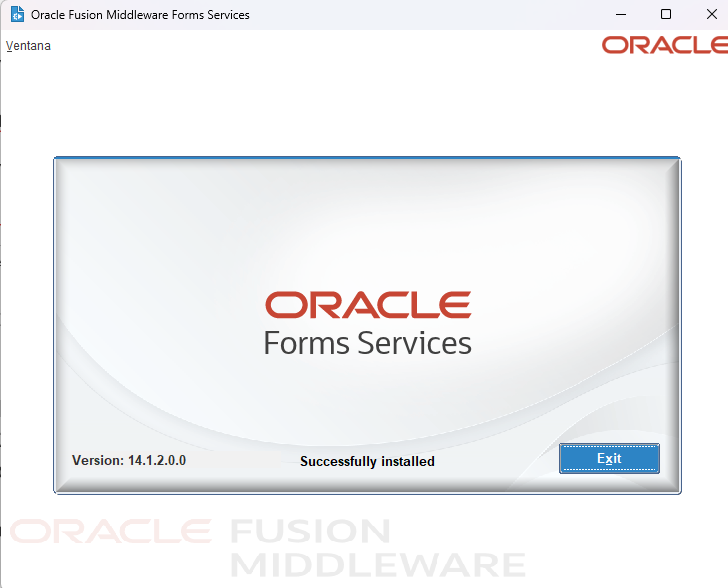Click the Oracle logo beside the menu bar
728x588 pixels.
[x=665, y=45]
